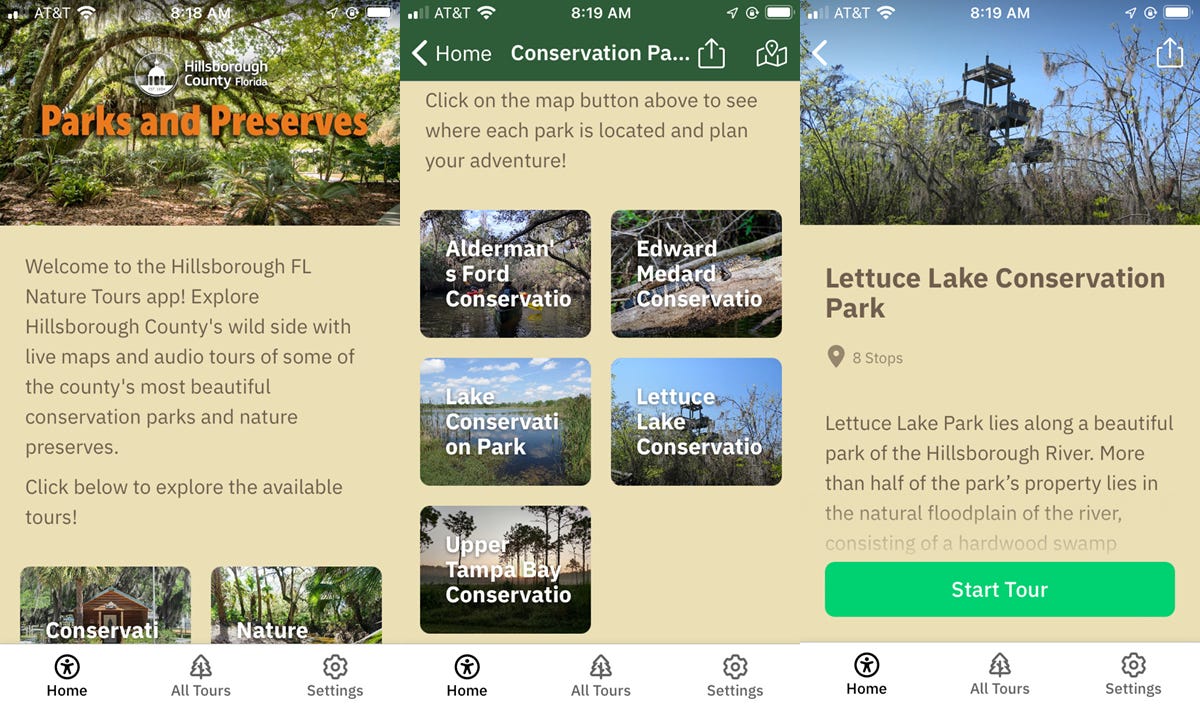This screenshot has height=712, width=1200.
Task: Open the Alderman's Ford Conservation card
Action: click(505, 274)
